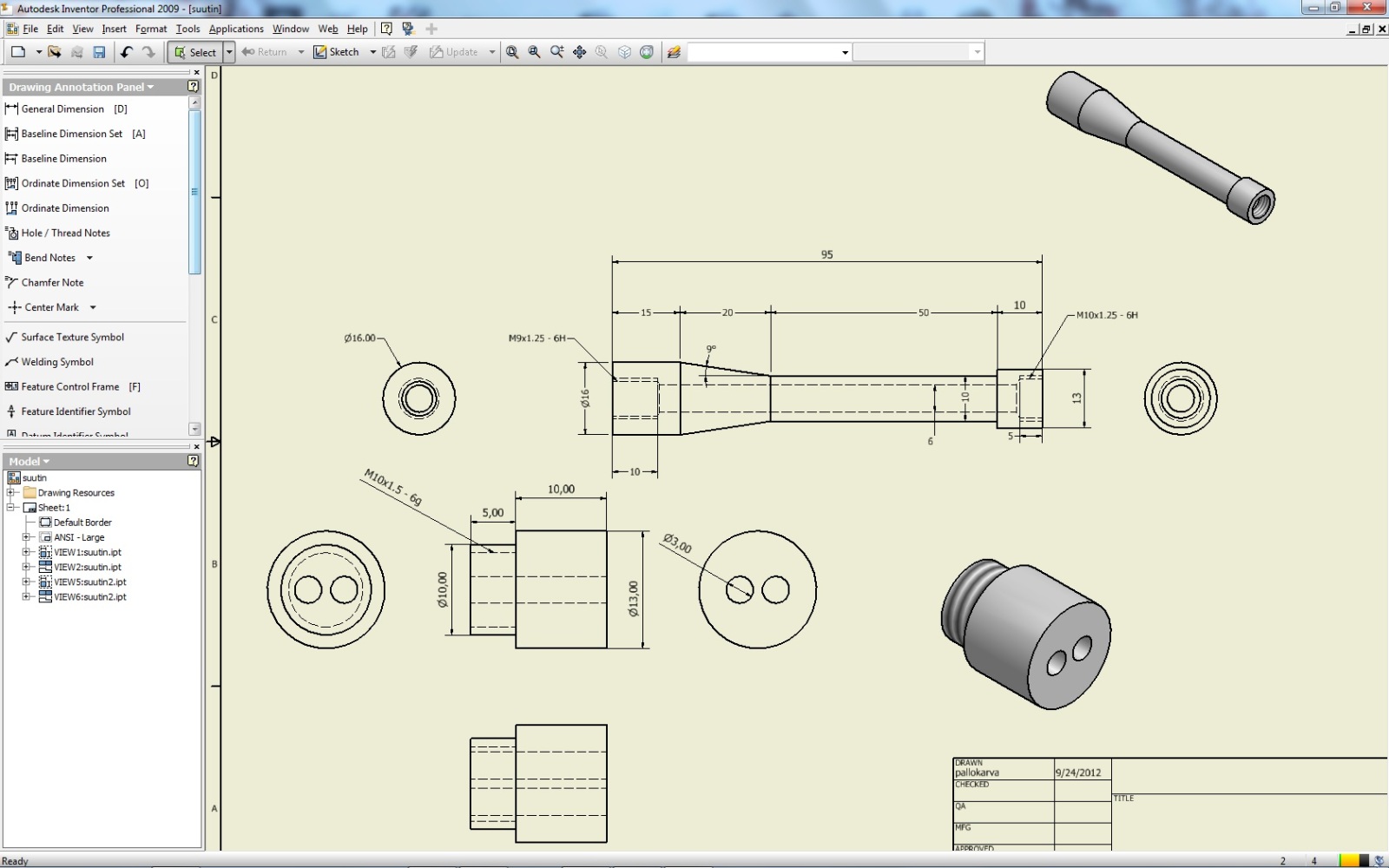Choose the Surface Texture Symbol tool
Image resolution: width=1389 pixels, height=868 pixels.
[x=72, y=338]
